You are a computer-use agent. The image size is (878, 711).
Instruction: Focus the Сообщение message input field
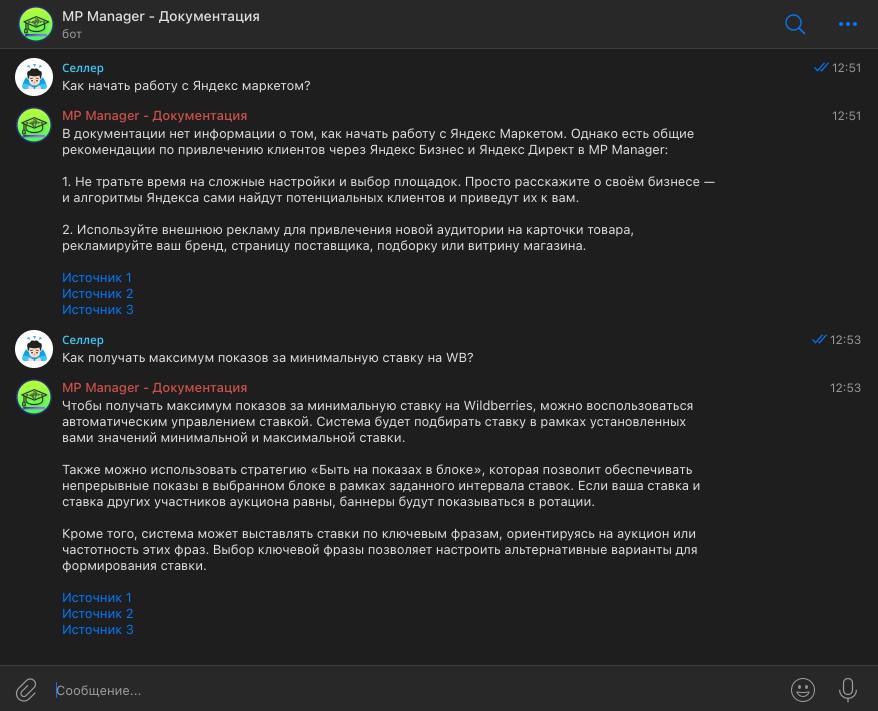click(400, 690)
